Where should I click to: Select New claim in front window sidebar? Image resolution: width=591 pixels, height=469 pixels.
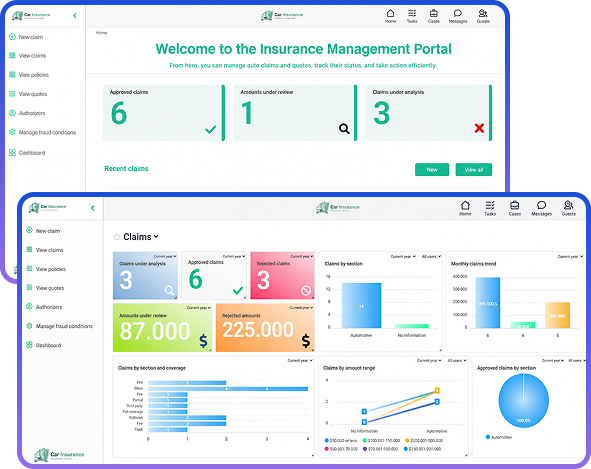click(43, 231)
